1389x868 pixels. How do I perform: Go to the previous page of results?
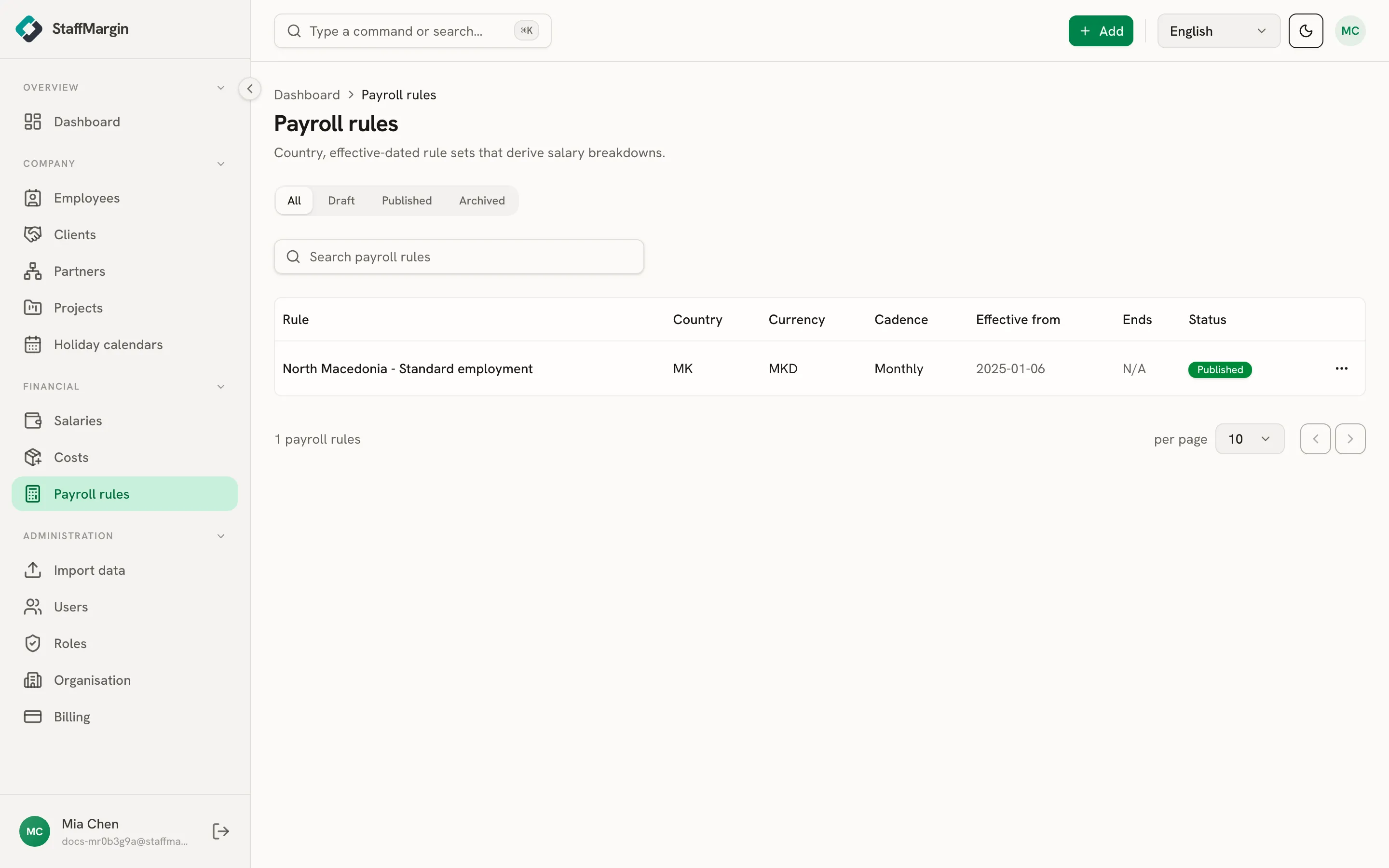[1316, 439]
